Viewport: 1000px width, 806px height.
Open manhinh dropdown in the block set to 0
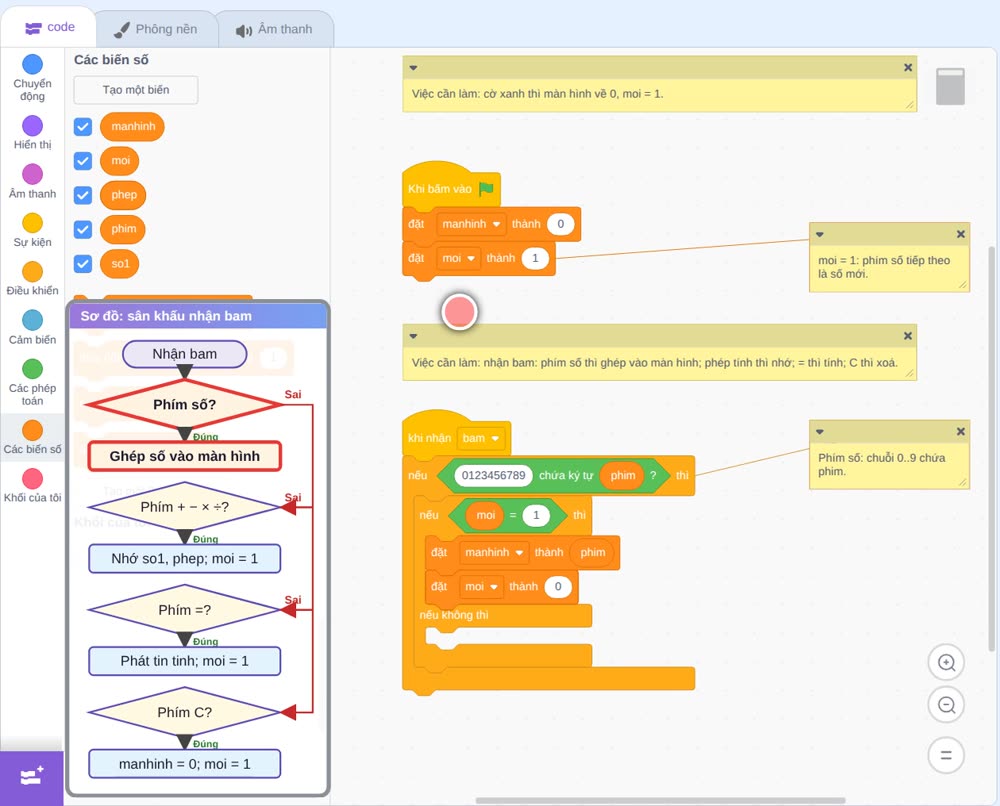pyautogui.click(x=471, y=224)
